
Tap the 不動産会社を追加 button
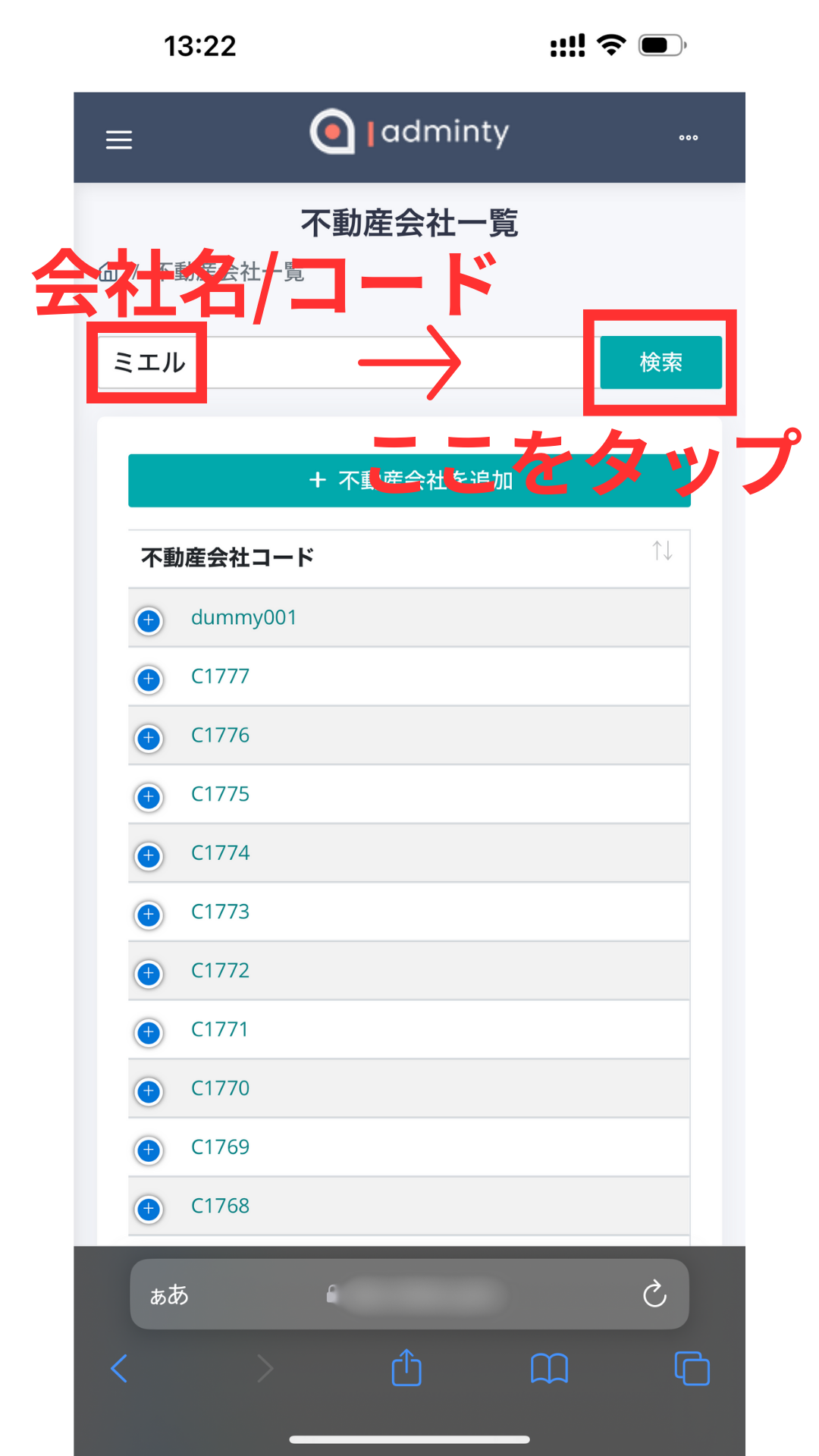(x=409, y=480)
